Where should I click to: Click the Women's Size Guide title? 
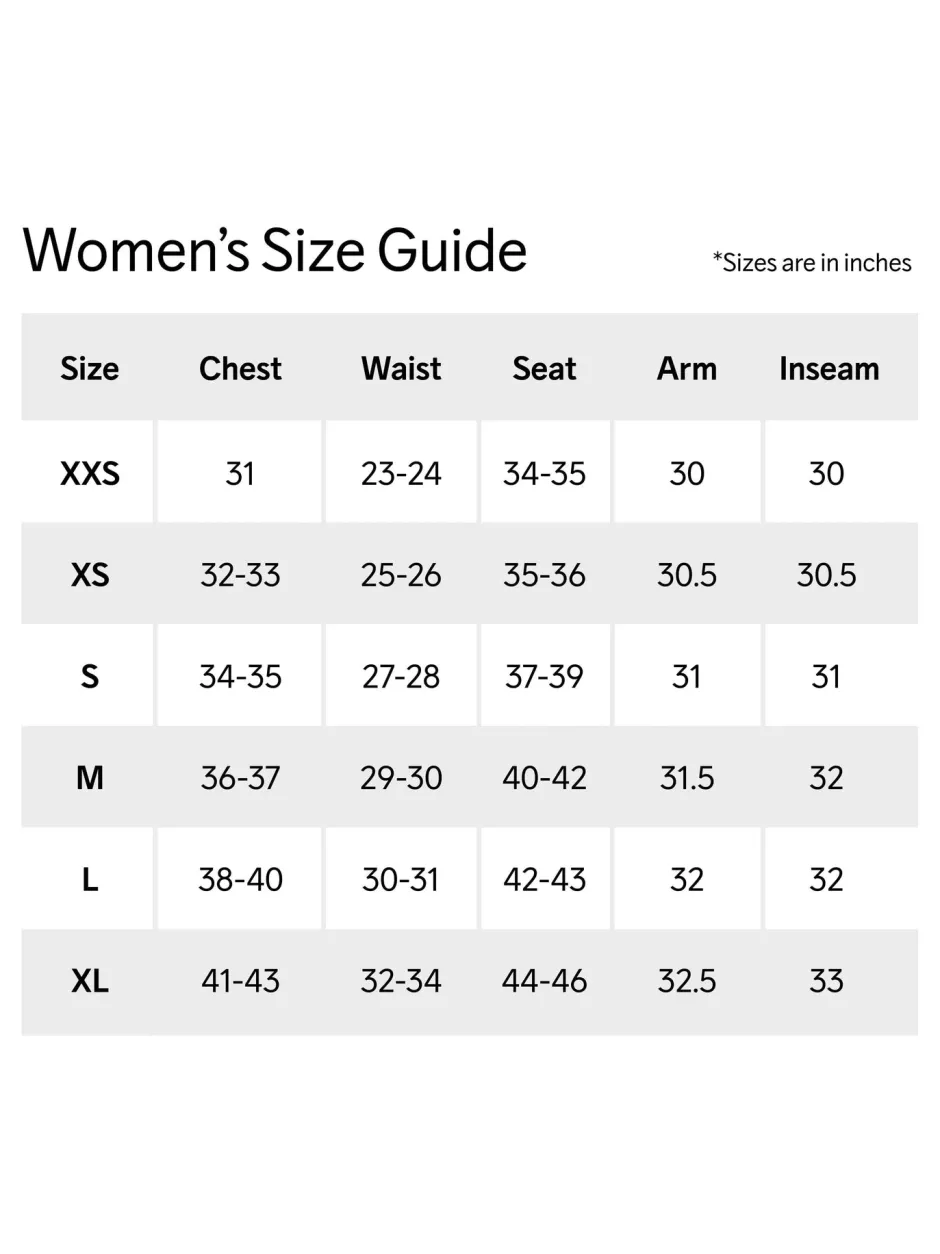click(275, 250)
